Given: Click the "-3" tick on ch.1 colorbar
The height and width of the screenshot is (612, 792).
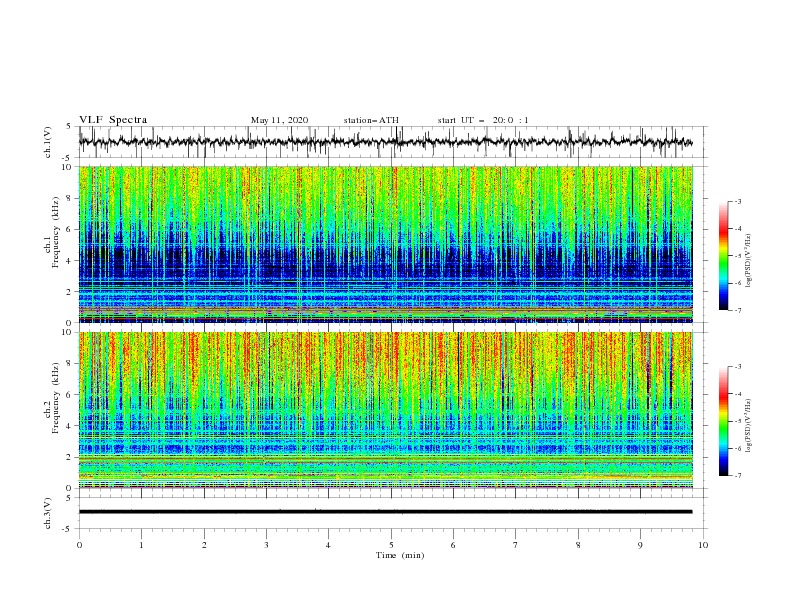Looking at the screenshot, I should click(x=737, y=201).
